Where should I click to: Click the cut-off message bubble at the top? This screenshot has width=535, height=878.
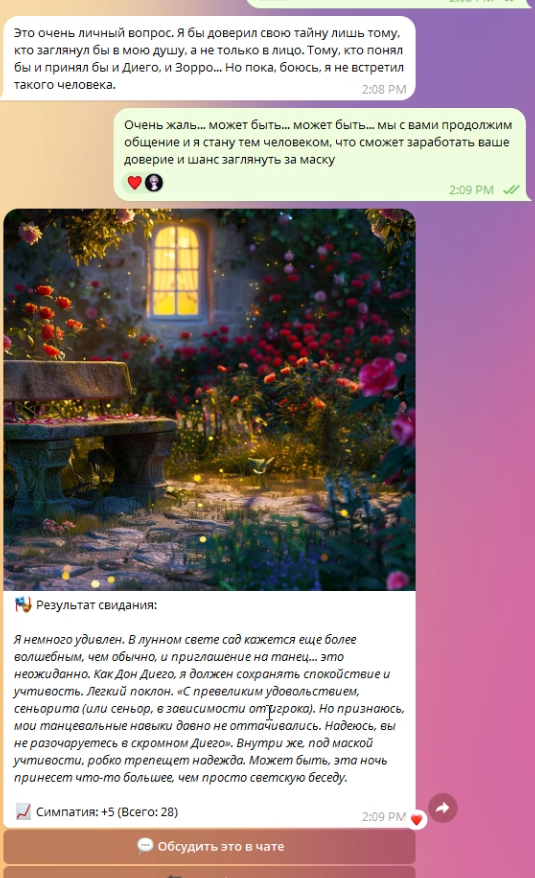(x=388, y=3)
